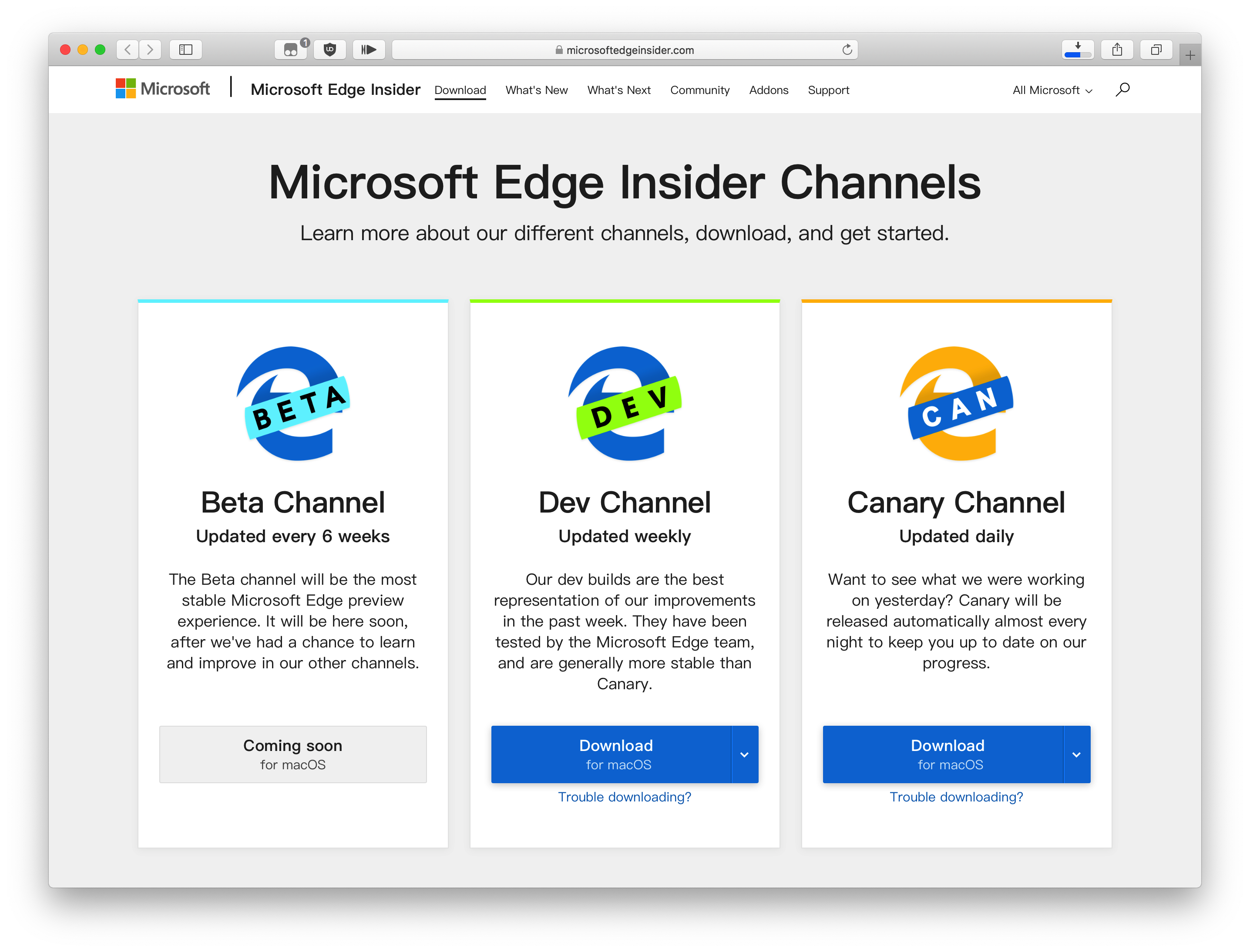Add a new tab with plus button
Screen dimensions: 1250x952
pos(1190,55)
